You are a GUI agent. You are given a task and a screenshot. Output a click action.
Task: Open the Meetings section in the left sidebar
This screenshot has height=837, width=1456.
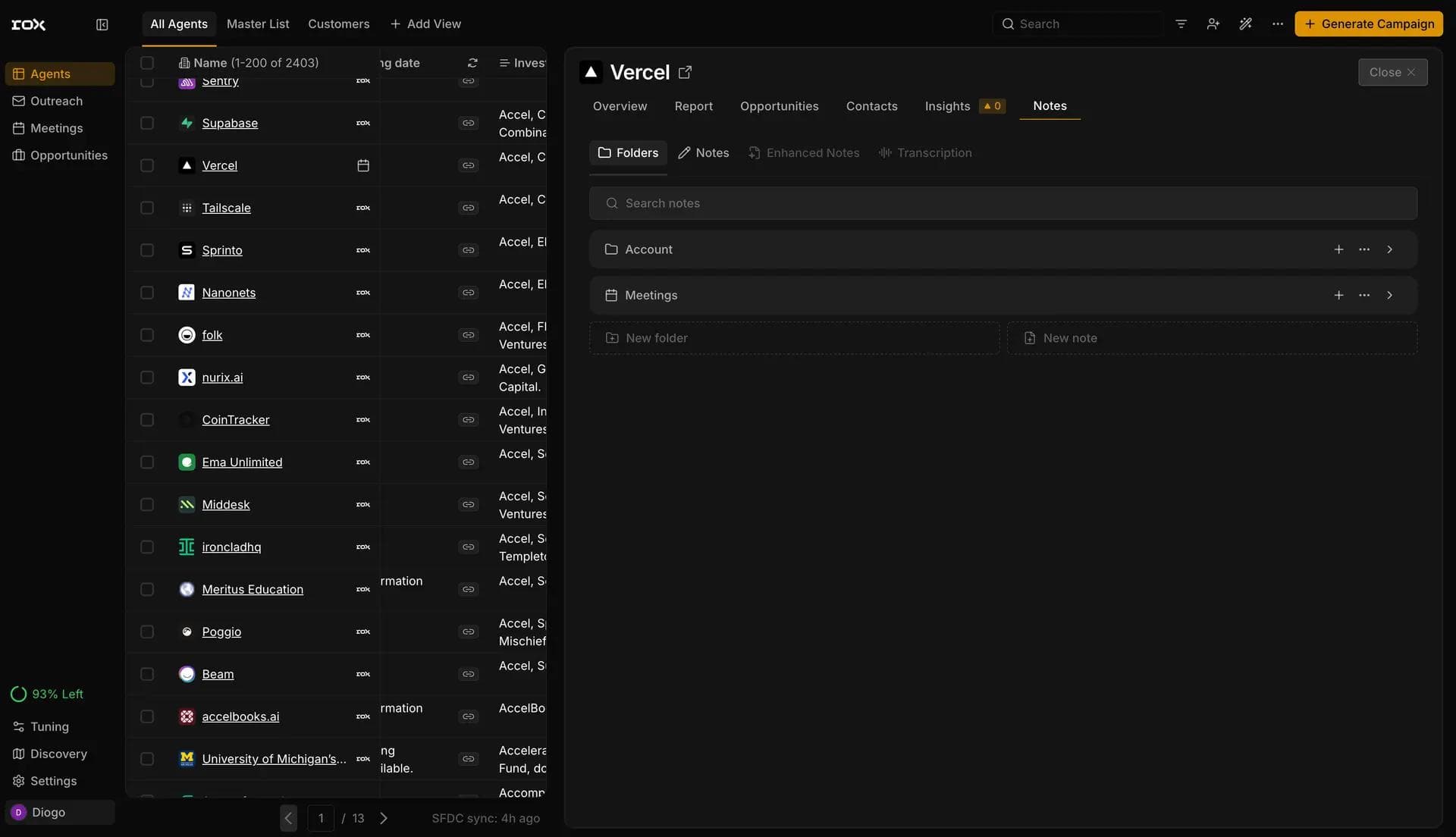click(55, 127)
